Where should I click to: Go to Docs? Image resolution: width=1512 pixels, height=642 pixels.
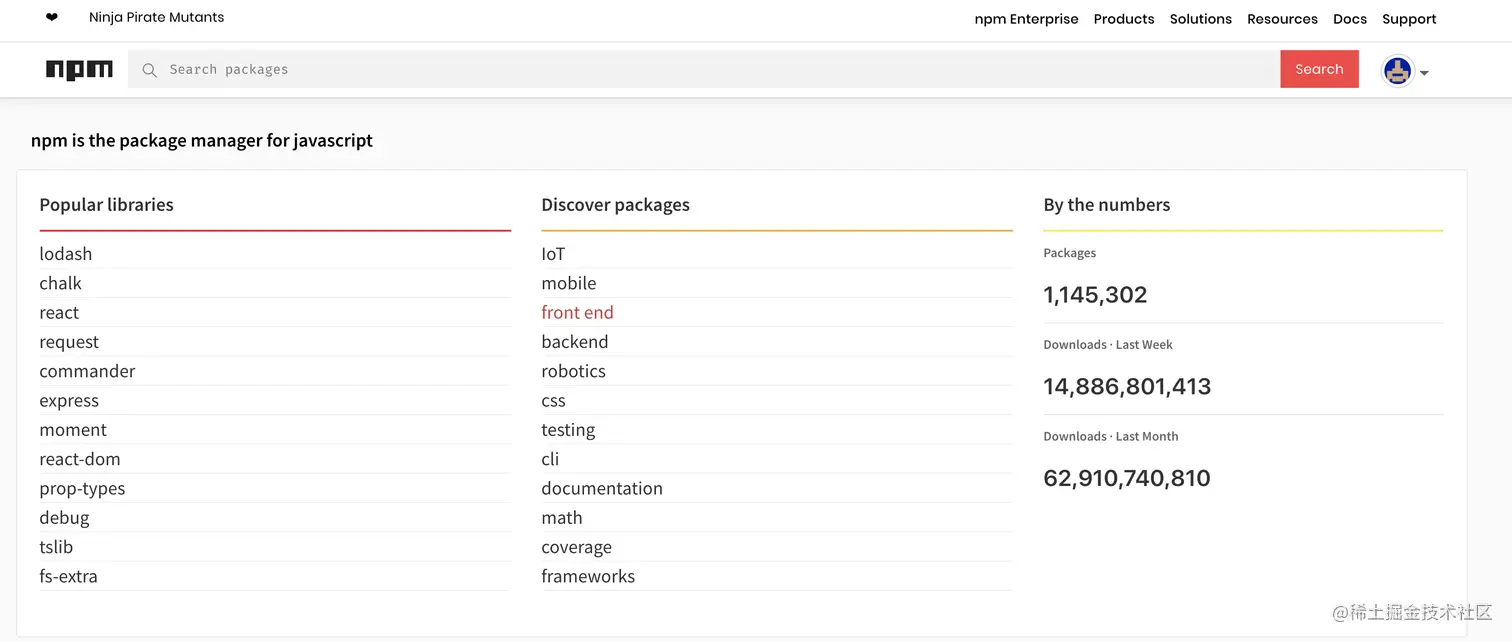click(x=1350, y=19)
